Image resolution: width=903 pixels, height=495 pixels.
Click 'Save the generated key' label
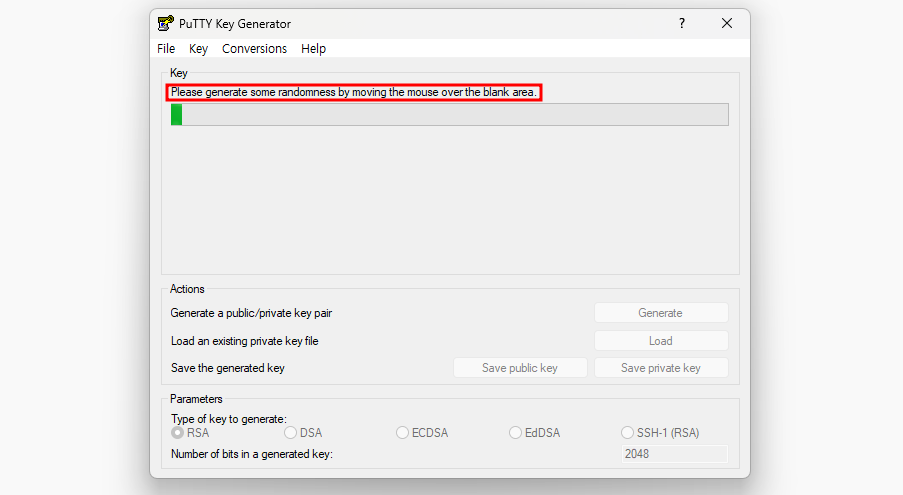[x=227, y=368]
